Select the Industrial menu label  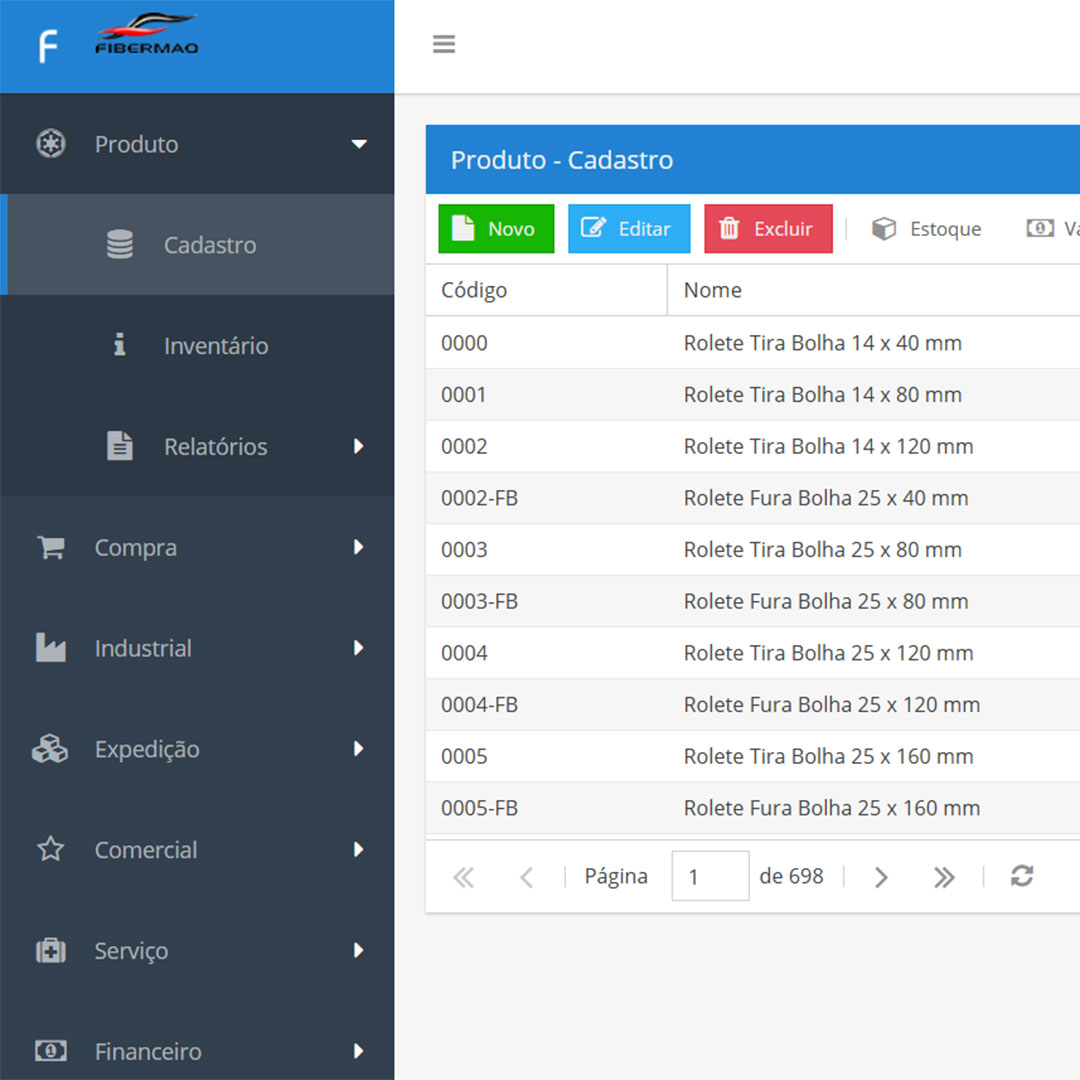[x=143, y=648]
